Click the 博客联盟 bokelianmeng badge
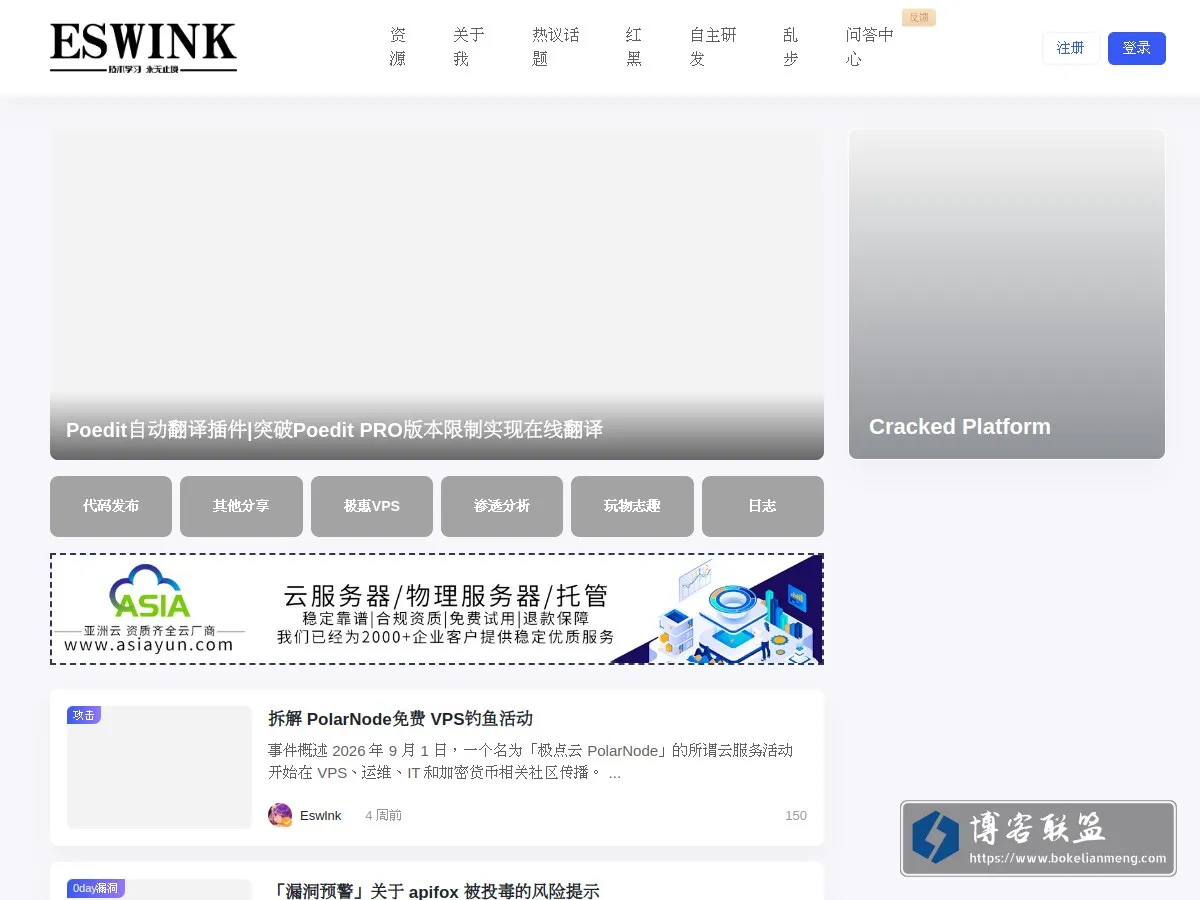1200x900 pixels. [x=1038, y=838]
